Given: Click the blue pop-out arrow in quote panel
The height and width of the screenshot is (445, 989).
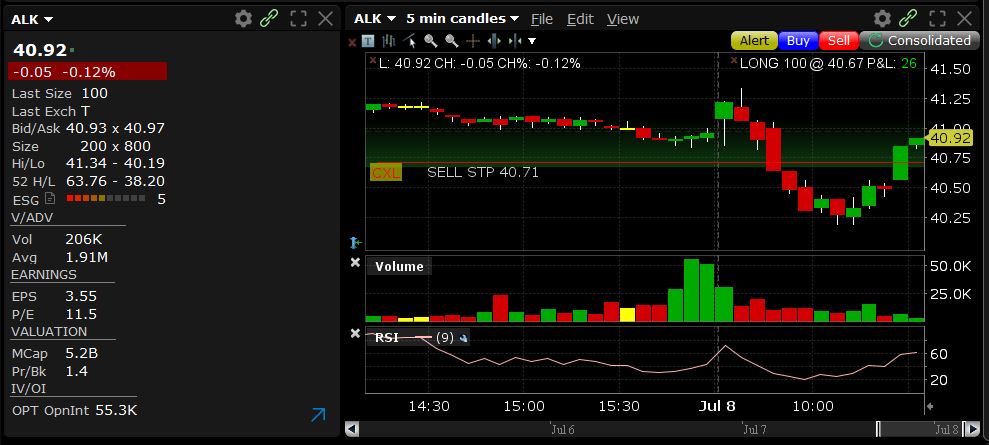Looking at the screenshot, I should (x=319, y=414).
